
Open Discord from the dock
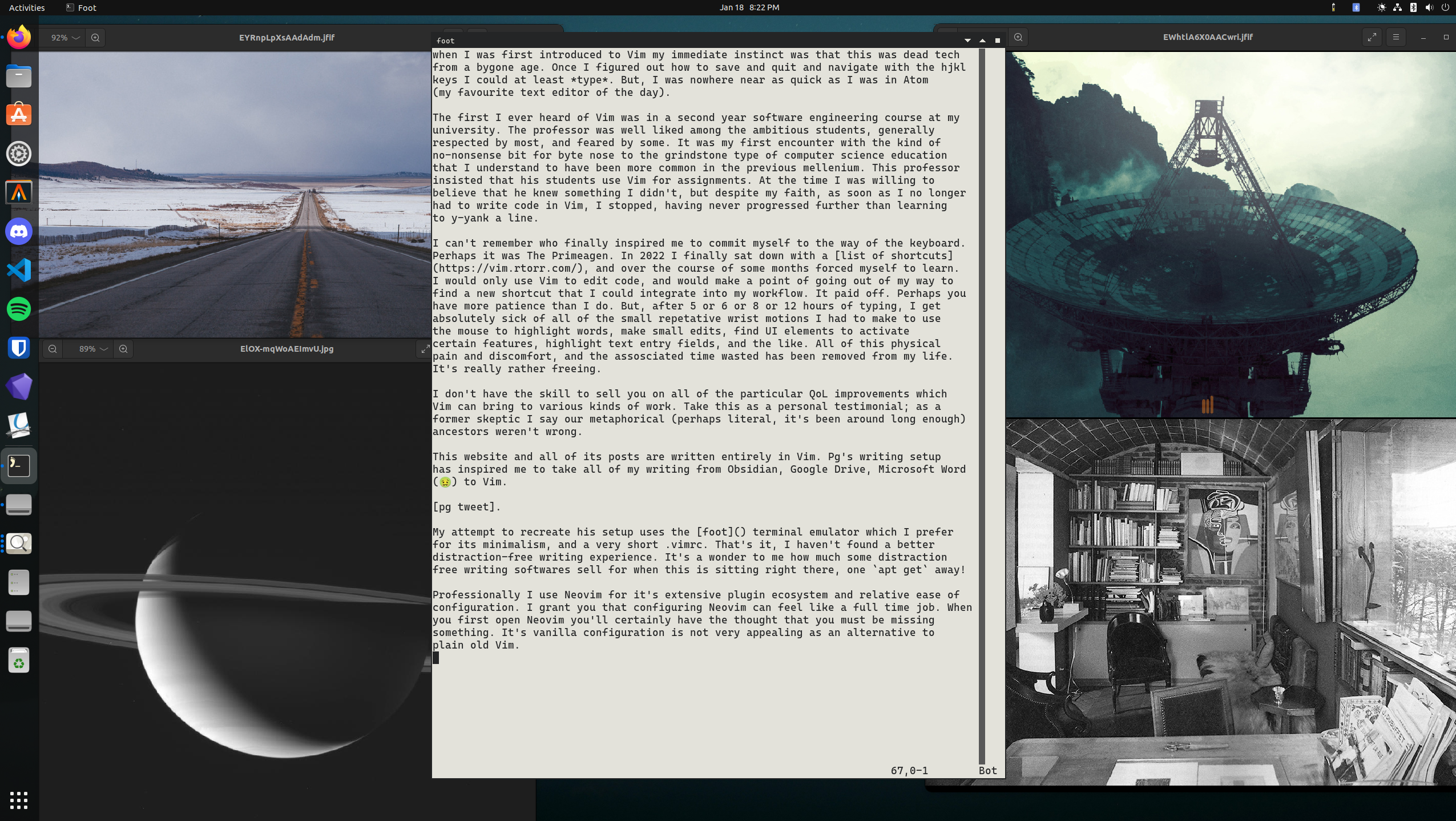point(19,232)
